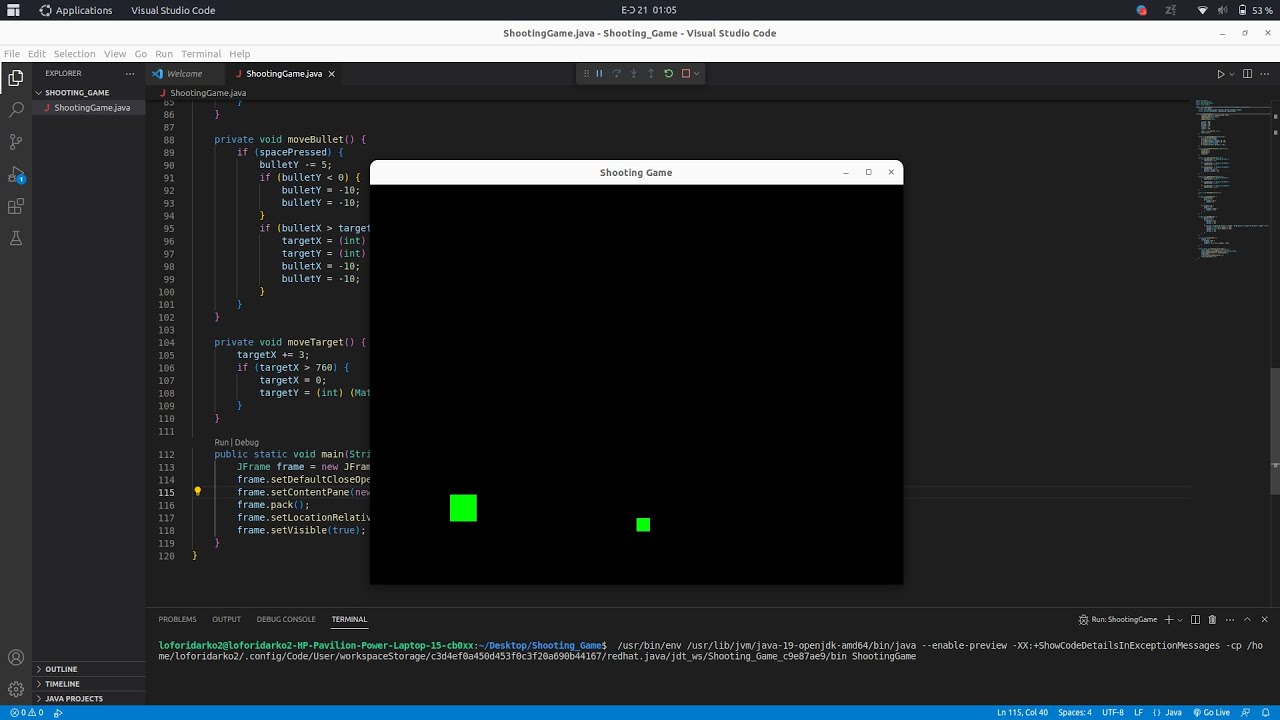Open the Selection menu

click(74, 54)
